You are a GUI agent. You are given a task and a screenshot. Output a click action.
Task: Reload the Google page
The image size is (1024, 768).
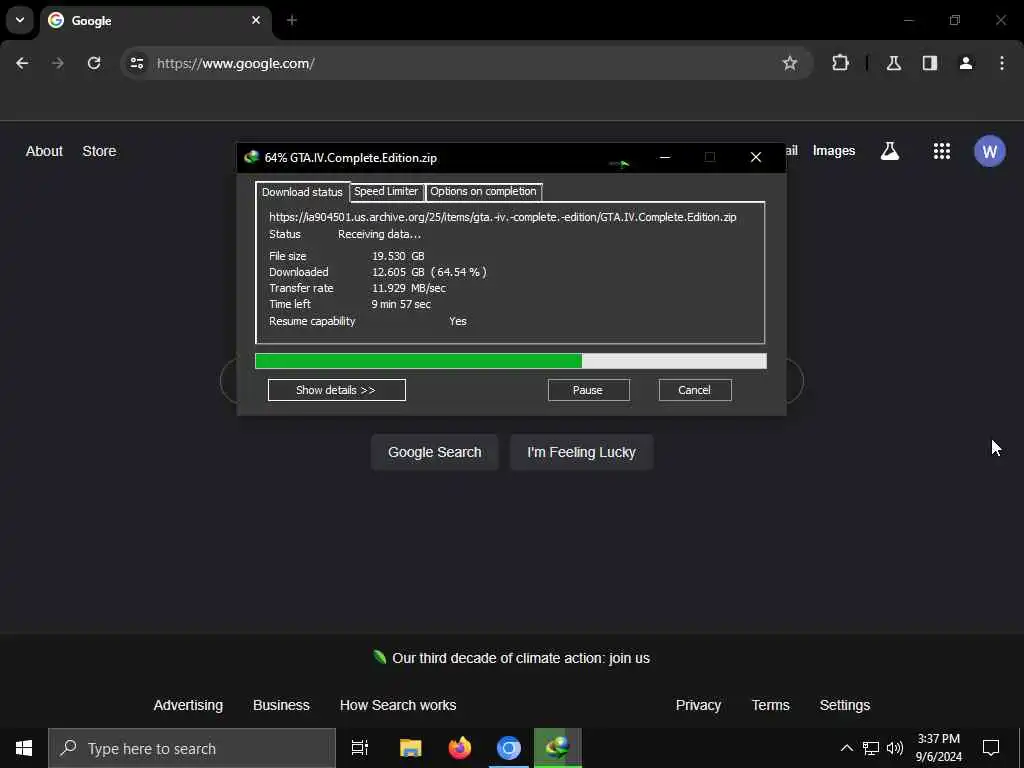[x=94, y=63]
